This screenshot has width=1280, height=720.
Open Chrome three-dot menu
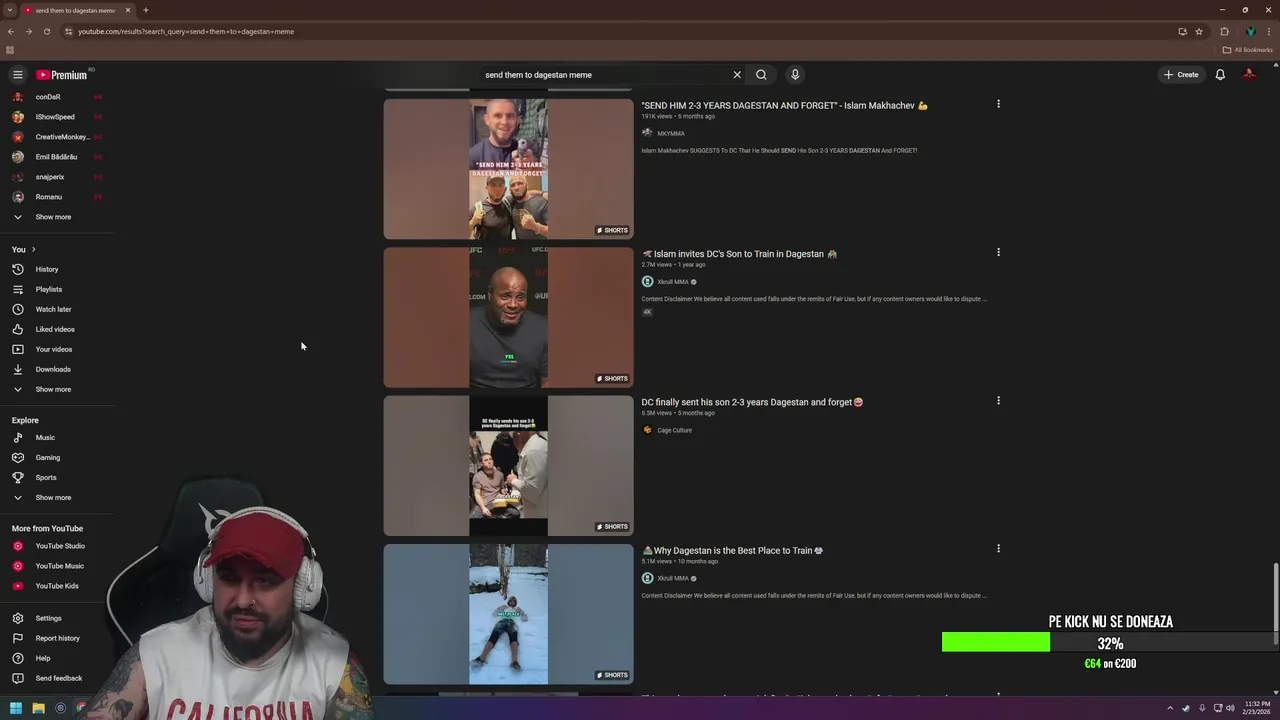(x=1269, y=31)
